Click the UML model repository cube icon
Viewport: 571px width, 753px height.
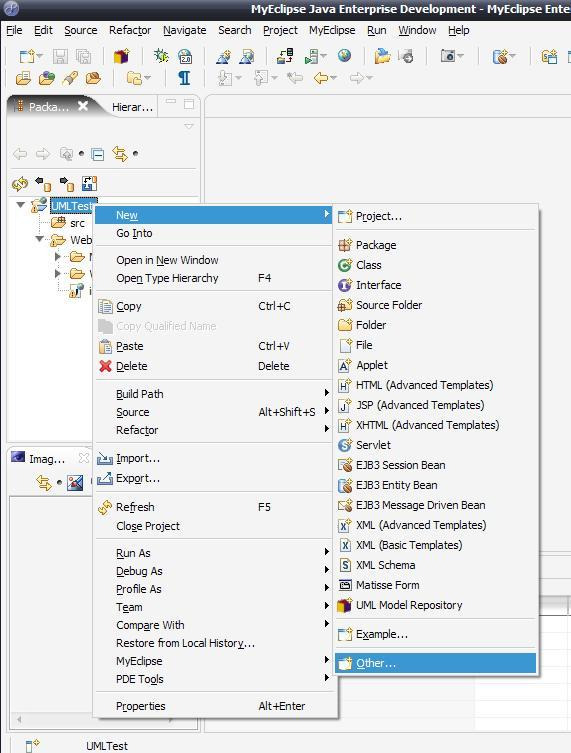[121, 56]
